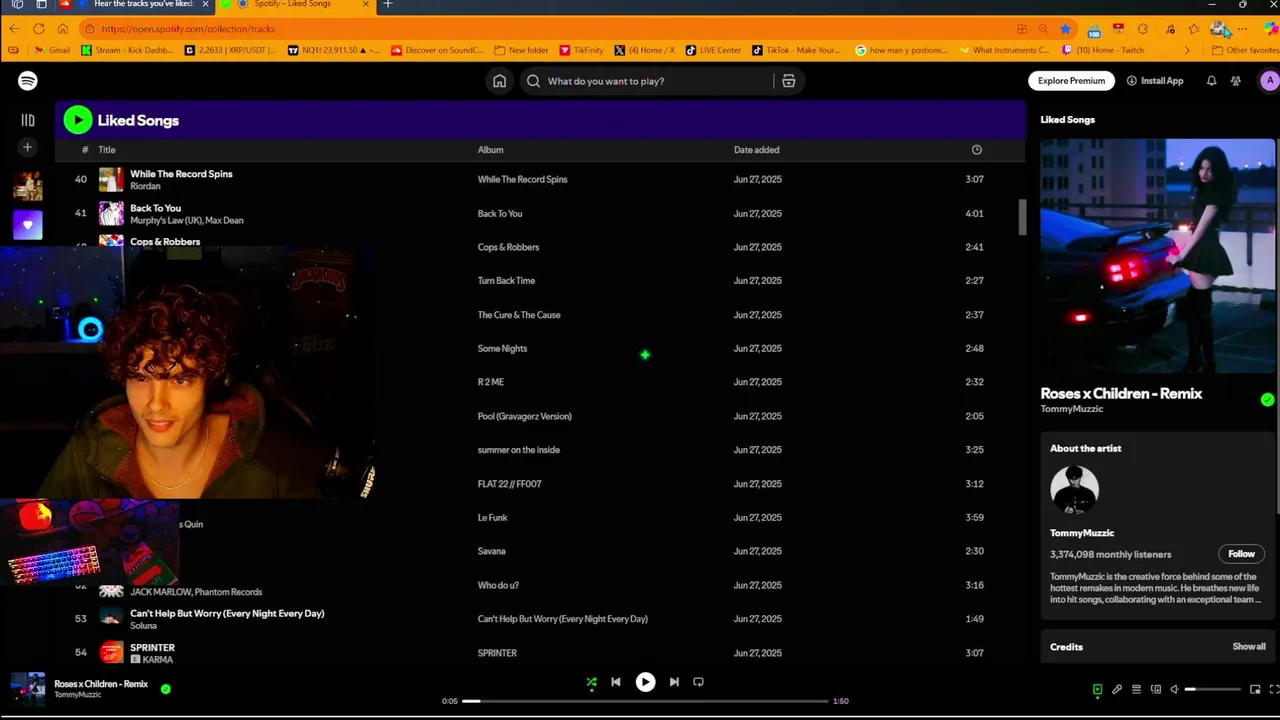Open album link 'FLAT 22 // FF007'

tap(510, 484)
